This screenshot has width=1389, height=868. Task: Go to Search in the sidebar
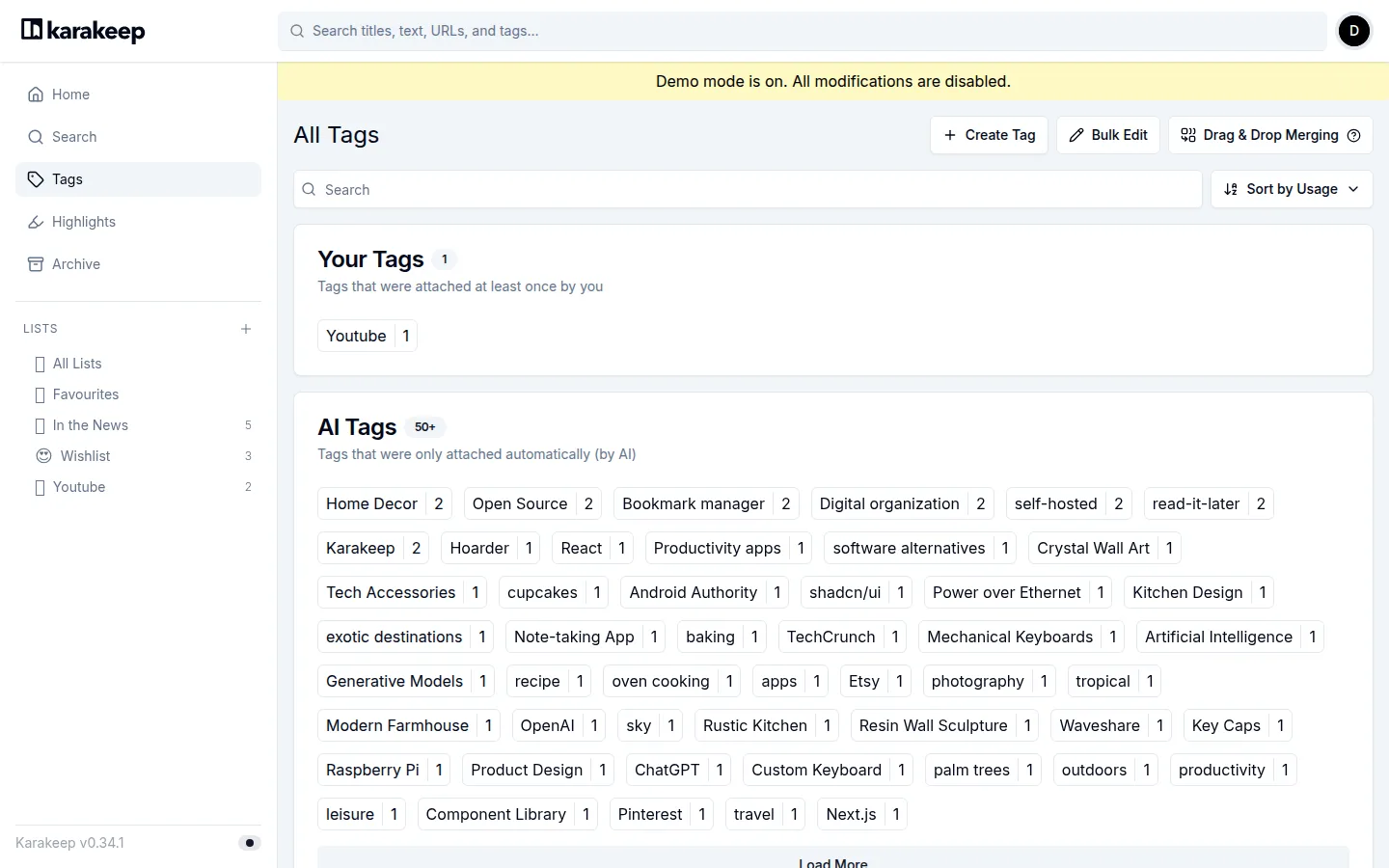(x=138, y=137)
